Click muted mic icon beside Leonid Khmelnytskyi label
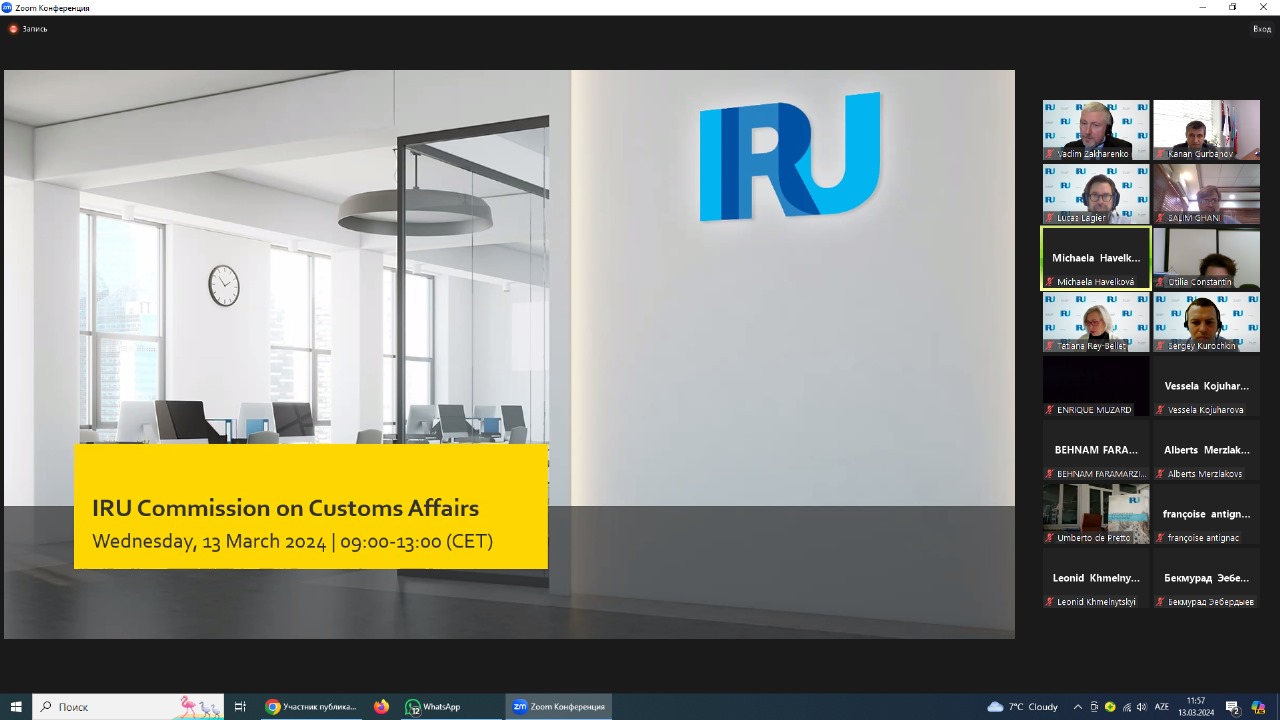1280x720 pixels. coord(1050,602)
